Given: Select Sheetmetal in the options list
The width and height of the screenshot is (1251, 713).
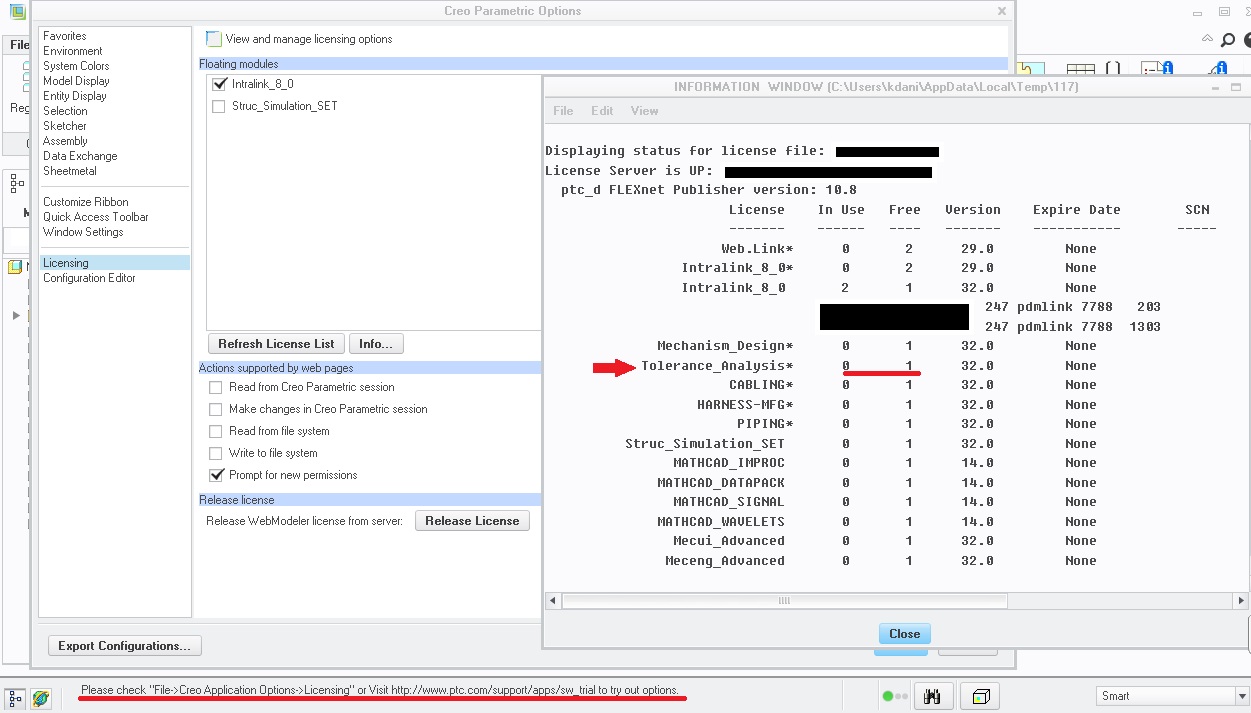Looking at the screenshot, I should (68, 171).
